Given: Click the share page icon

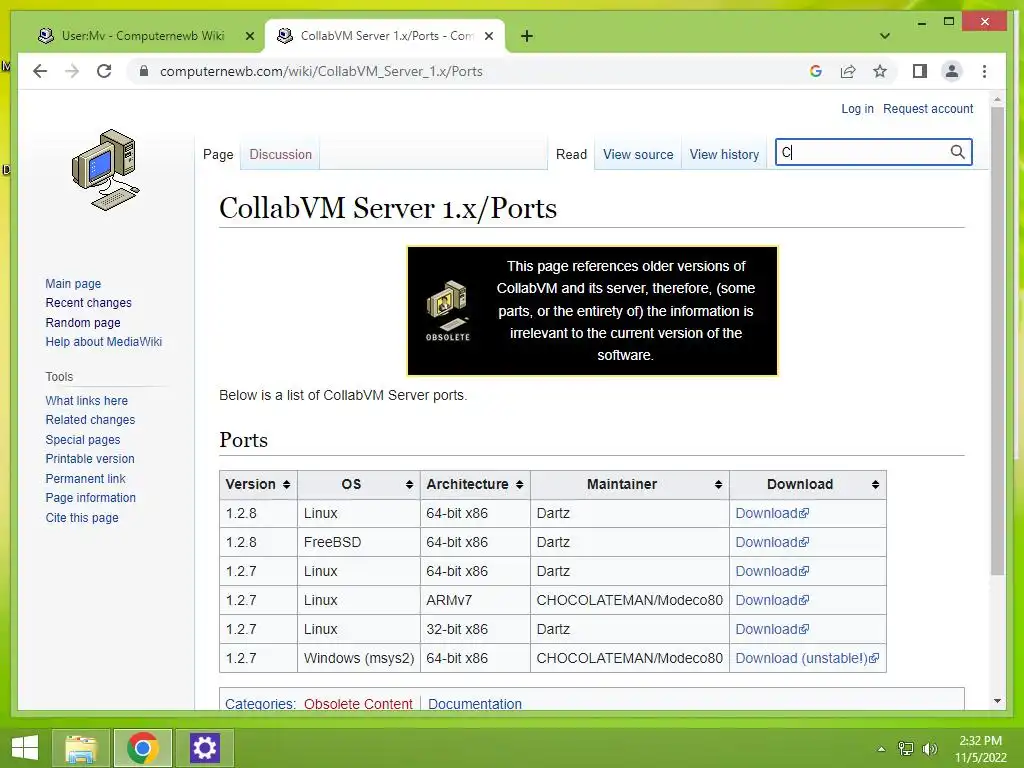Looking at the screenshot, I should [848, 71].
